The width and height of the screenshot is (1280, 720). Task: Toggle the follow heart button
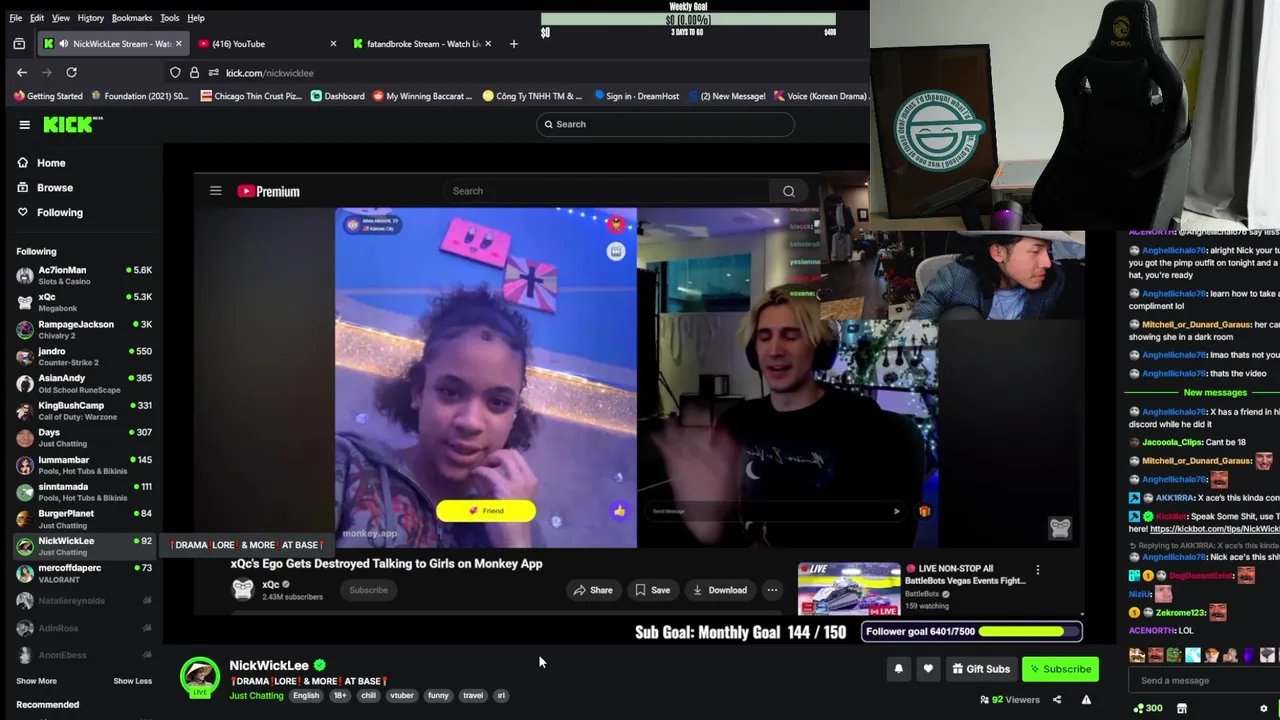(928, 669)
